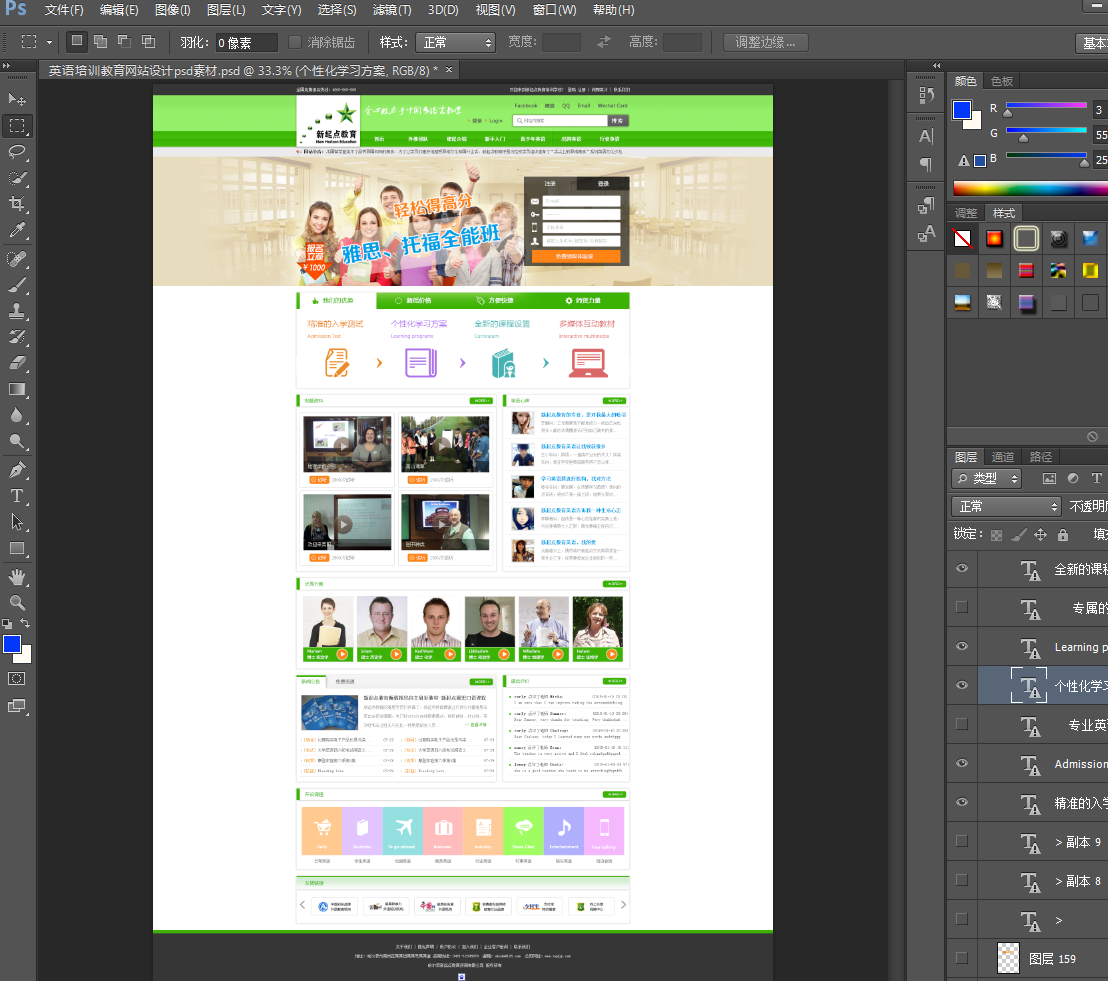The image size is (1108, 981).
Task: Hide the 个性化学习 text layer
Action: [962, 685]
